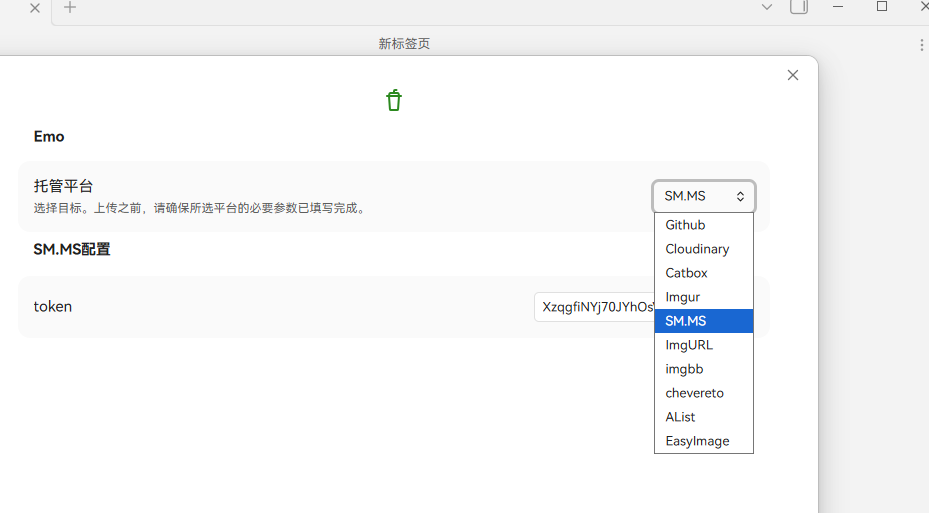This screenshot has height=513, width=929.
Task: Expand the tab list chevron in title bar
Action: [767, 7]
